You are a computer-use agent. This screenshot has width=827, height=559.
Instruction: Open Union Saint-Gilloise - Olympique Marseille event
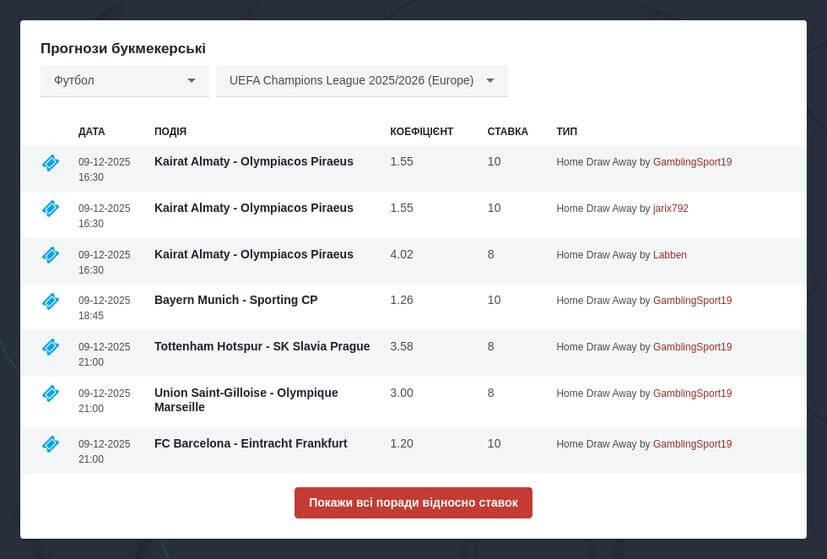click(x=246, y=400)
